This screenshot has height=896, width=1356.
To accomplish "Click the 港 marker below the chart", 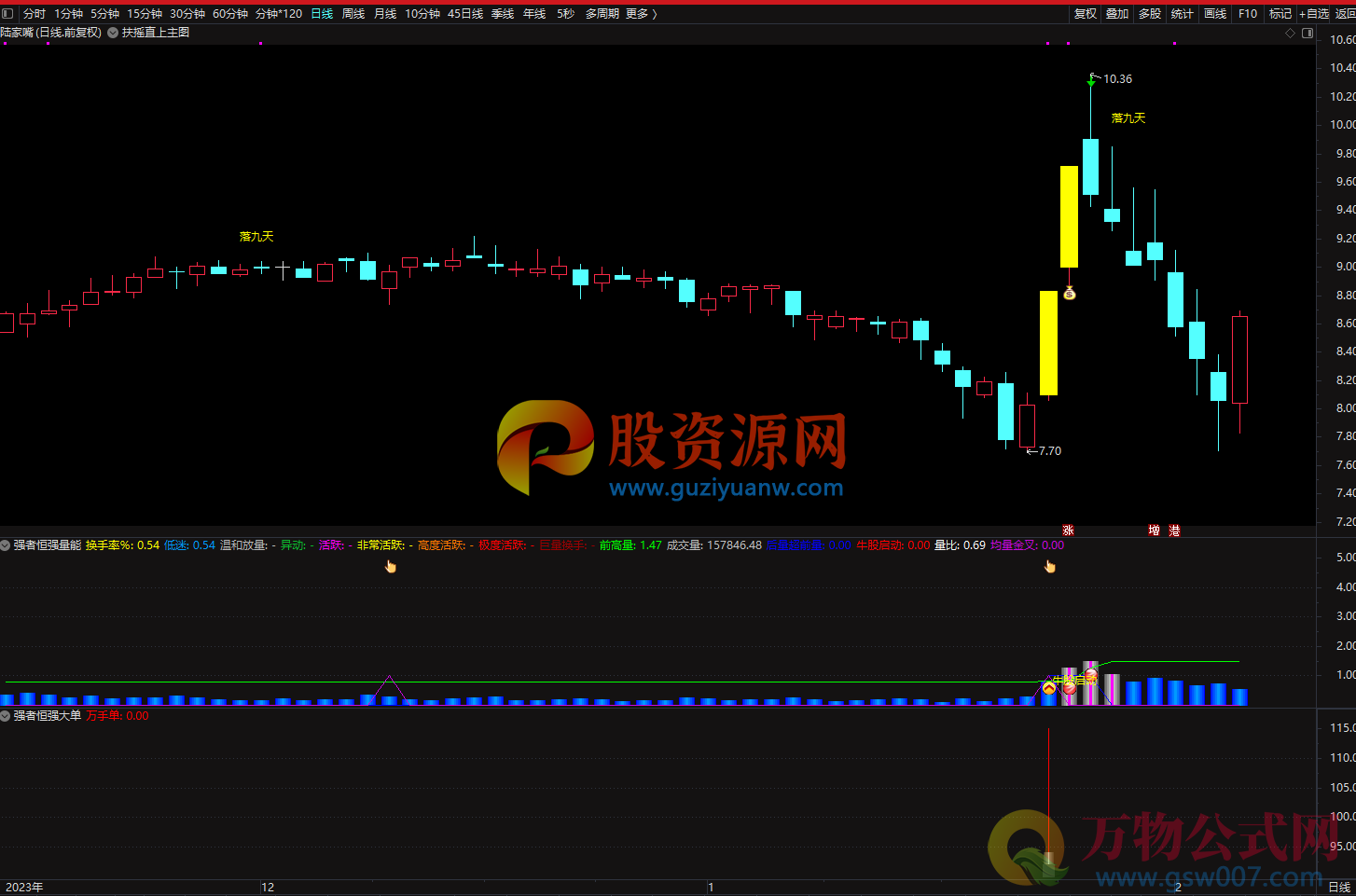I will click(x=1174, y=531).
